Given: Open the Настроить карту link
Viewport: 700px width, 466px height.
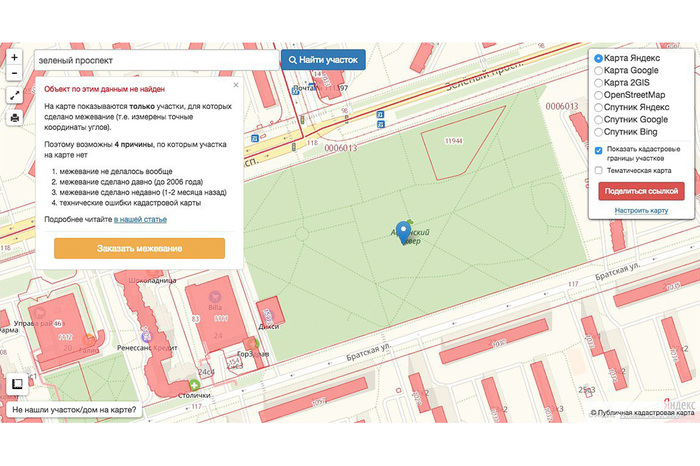Looking at the screenshot, I should pyautogui.click(x=641, y=211).
